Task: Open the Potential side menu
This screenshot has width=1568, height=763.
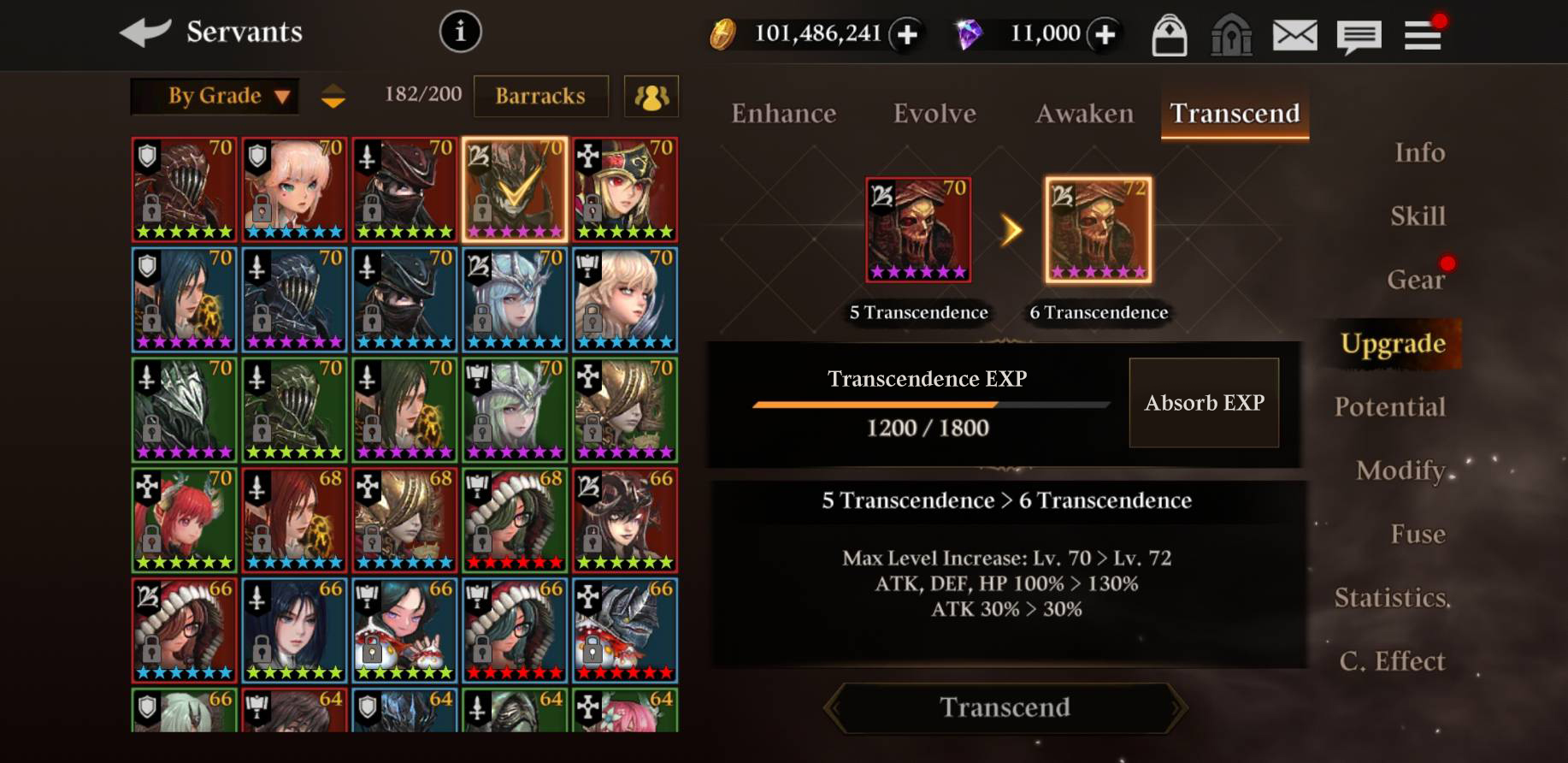Action: click(1390, 406)
